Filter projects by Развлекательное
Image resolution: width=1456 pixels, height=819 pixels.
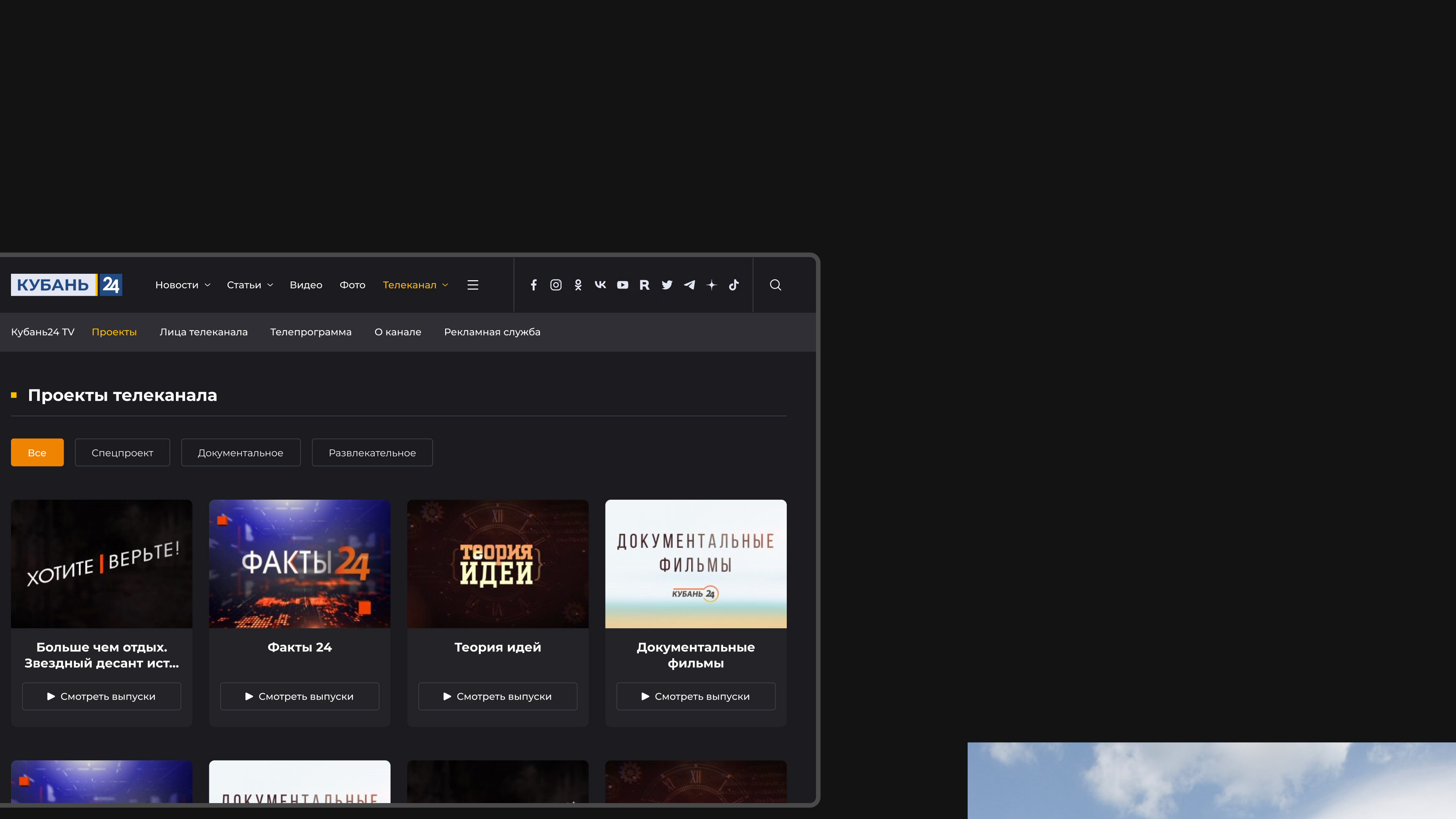click(x=372, y=453)
